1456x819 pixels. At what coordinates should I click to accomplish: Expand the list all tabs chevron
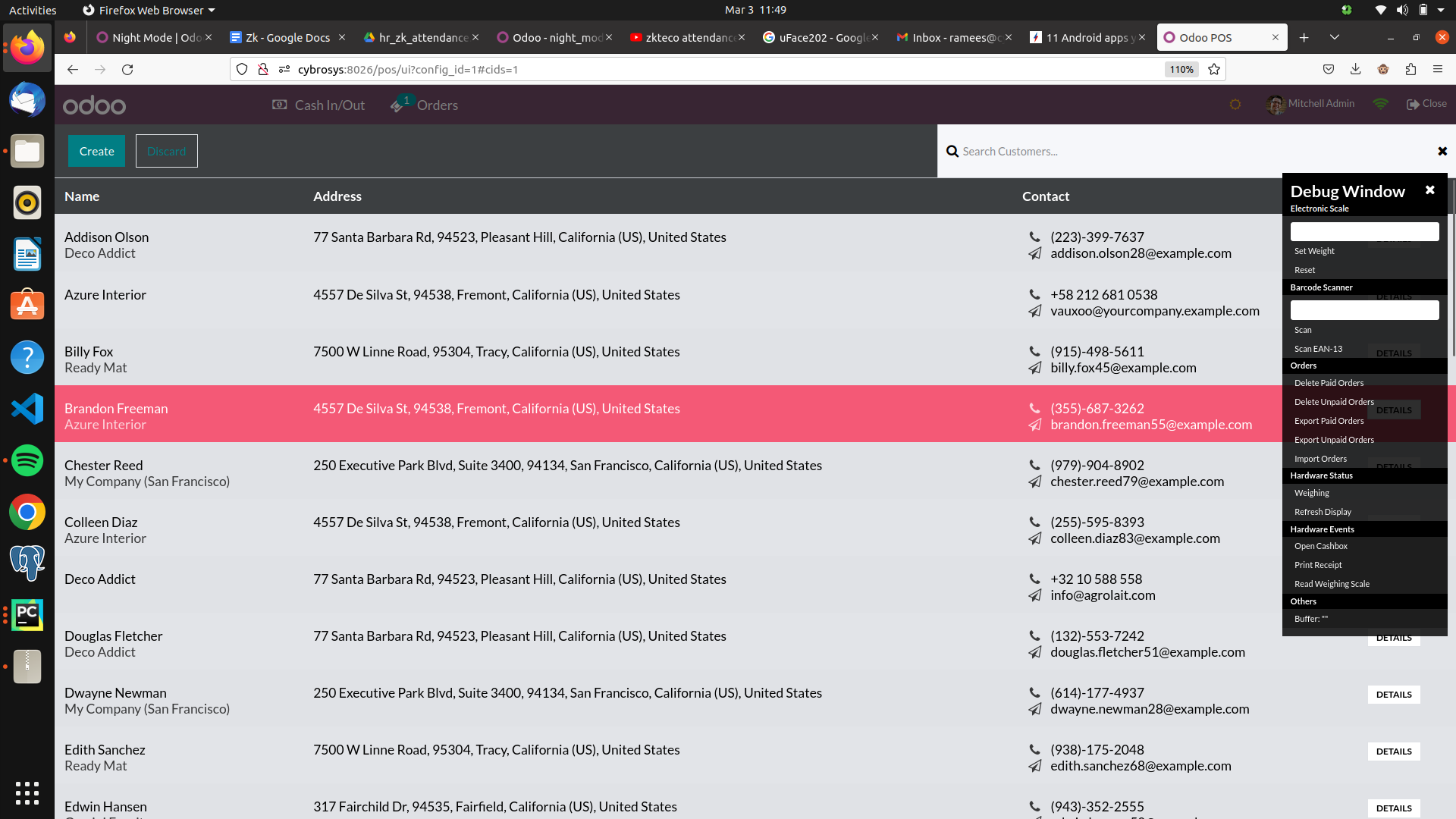1334,37
